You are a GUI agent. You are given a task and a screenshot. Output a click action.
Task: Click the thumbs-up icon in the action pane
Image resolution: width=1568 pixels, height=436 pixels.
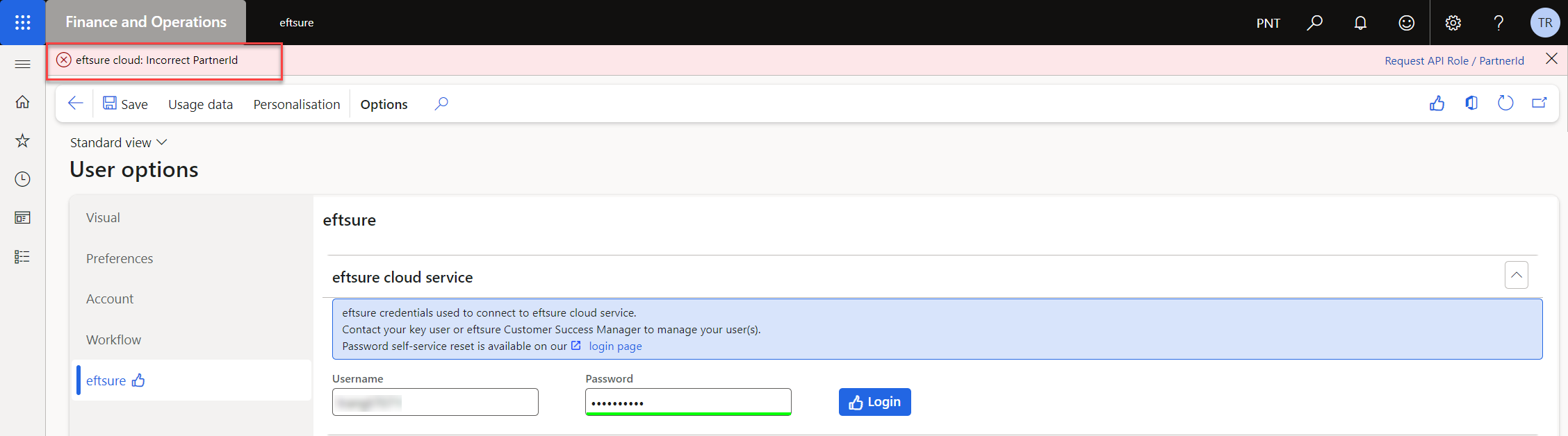[x=1437, y=103]
